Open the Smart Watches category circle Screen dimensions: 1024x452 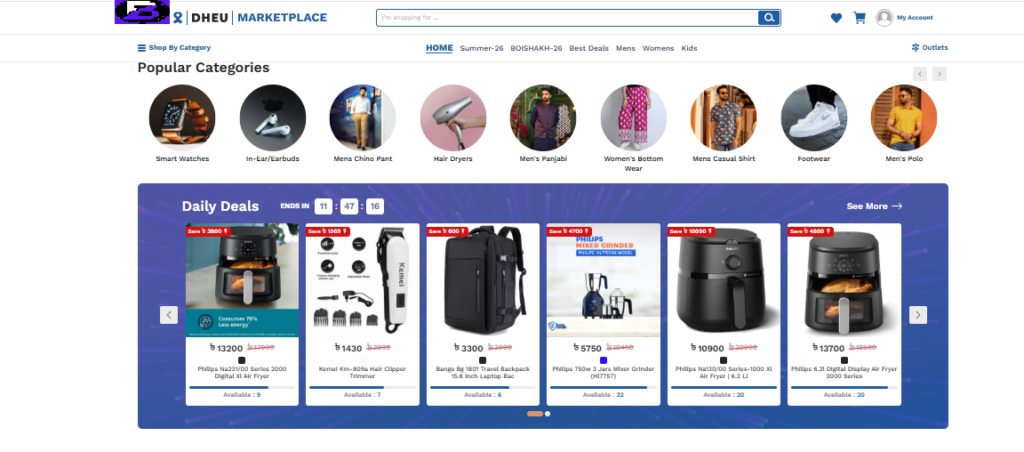pyautogui.click(x=182, y=118)
